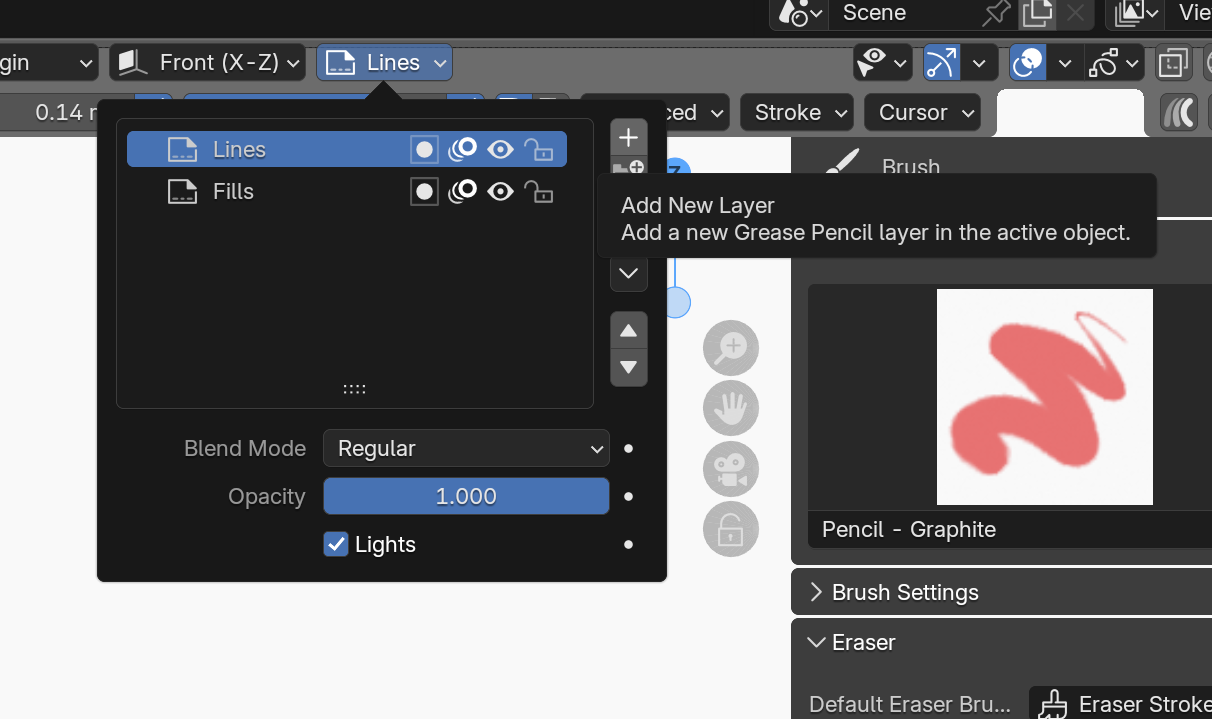Click the Eraser Stroke brush field
The height and width of the screenshot is (719, 1212).
pyautogui.click(x=1120, y=705)
